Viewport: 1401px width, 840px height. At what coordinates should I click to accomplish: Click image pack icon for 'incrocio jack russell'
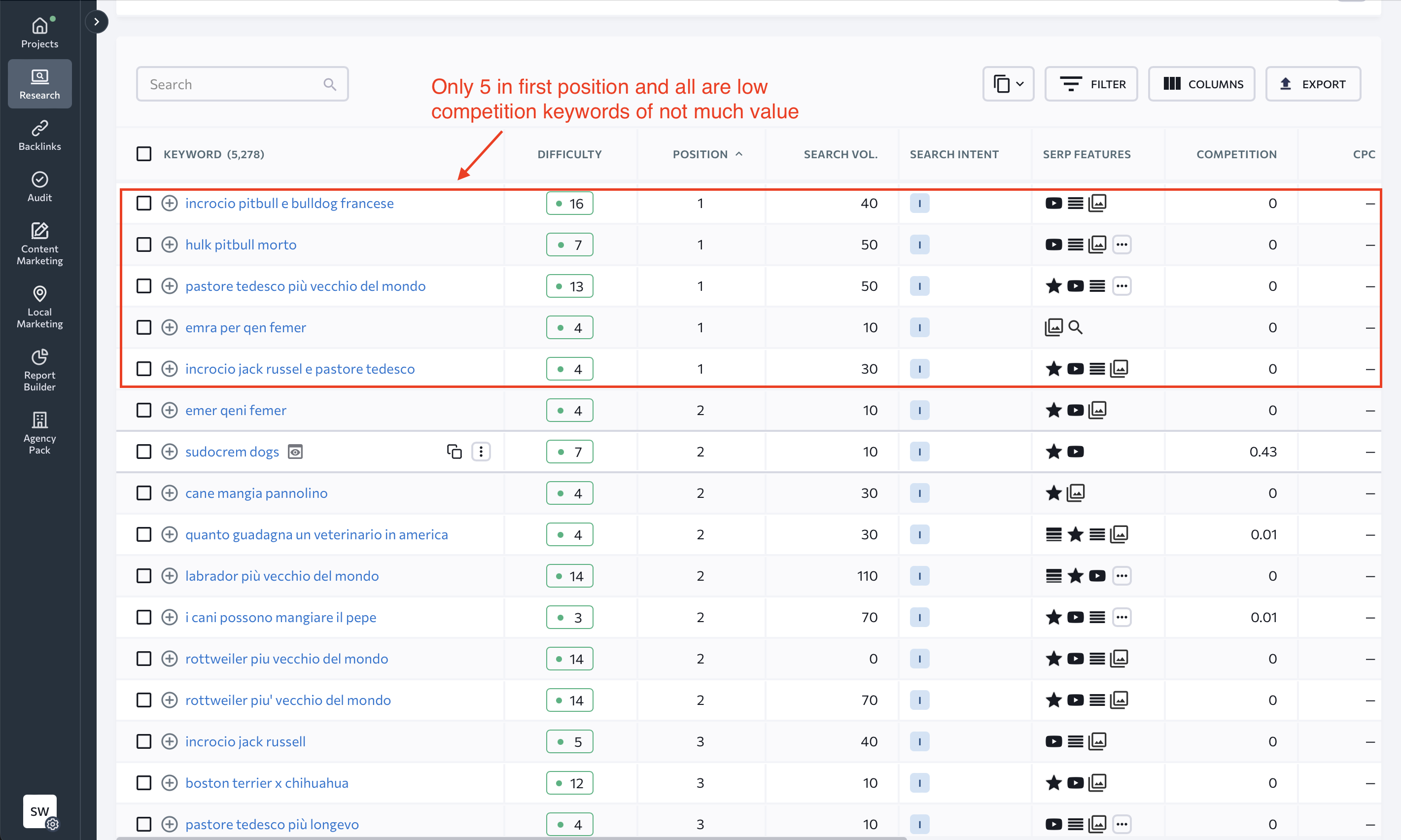[x=1098, y=741]
